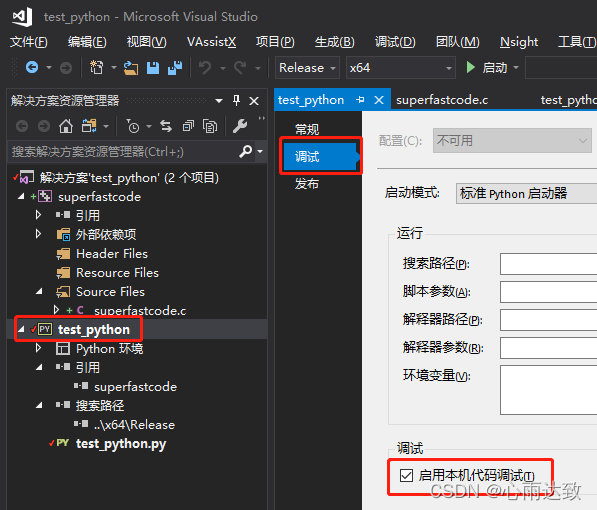
Task: Open the Project menu
Action: point(275,42)
